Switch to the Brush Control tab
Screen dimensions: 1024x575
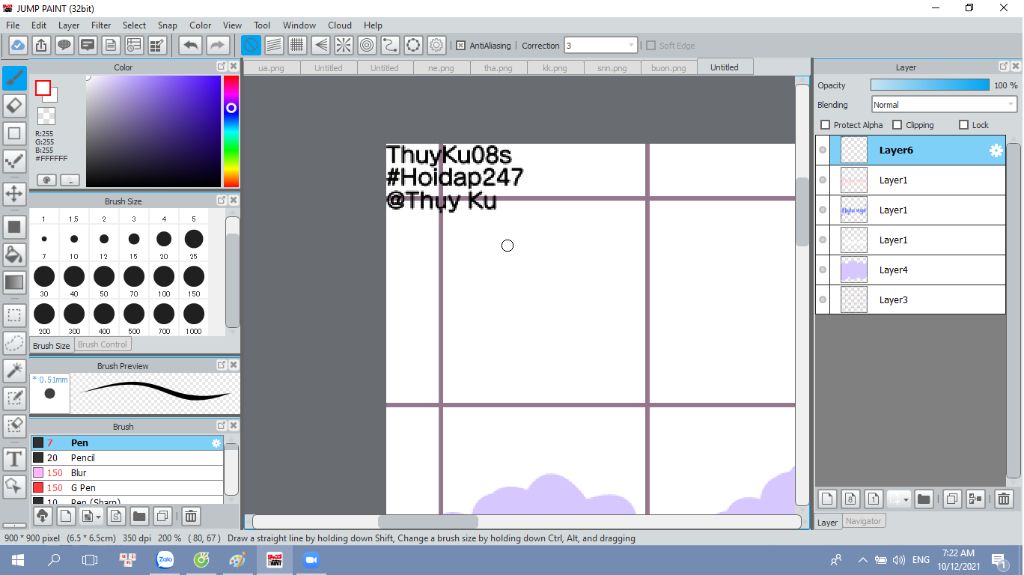point(103,344)
